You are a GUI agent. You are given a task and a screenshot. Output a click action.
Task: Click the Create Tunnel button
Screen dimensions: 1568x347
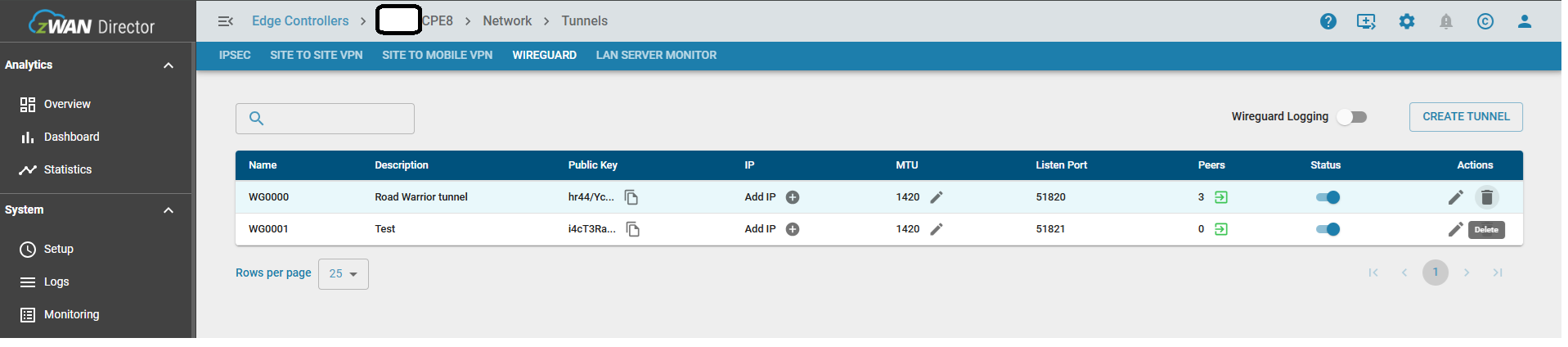point(1465,117)
